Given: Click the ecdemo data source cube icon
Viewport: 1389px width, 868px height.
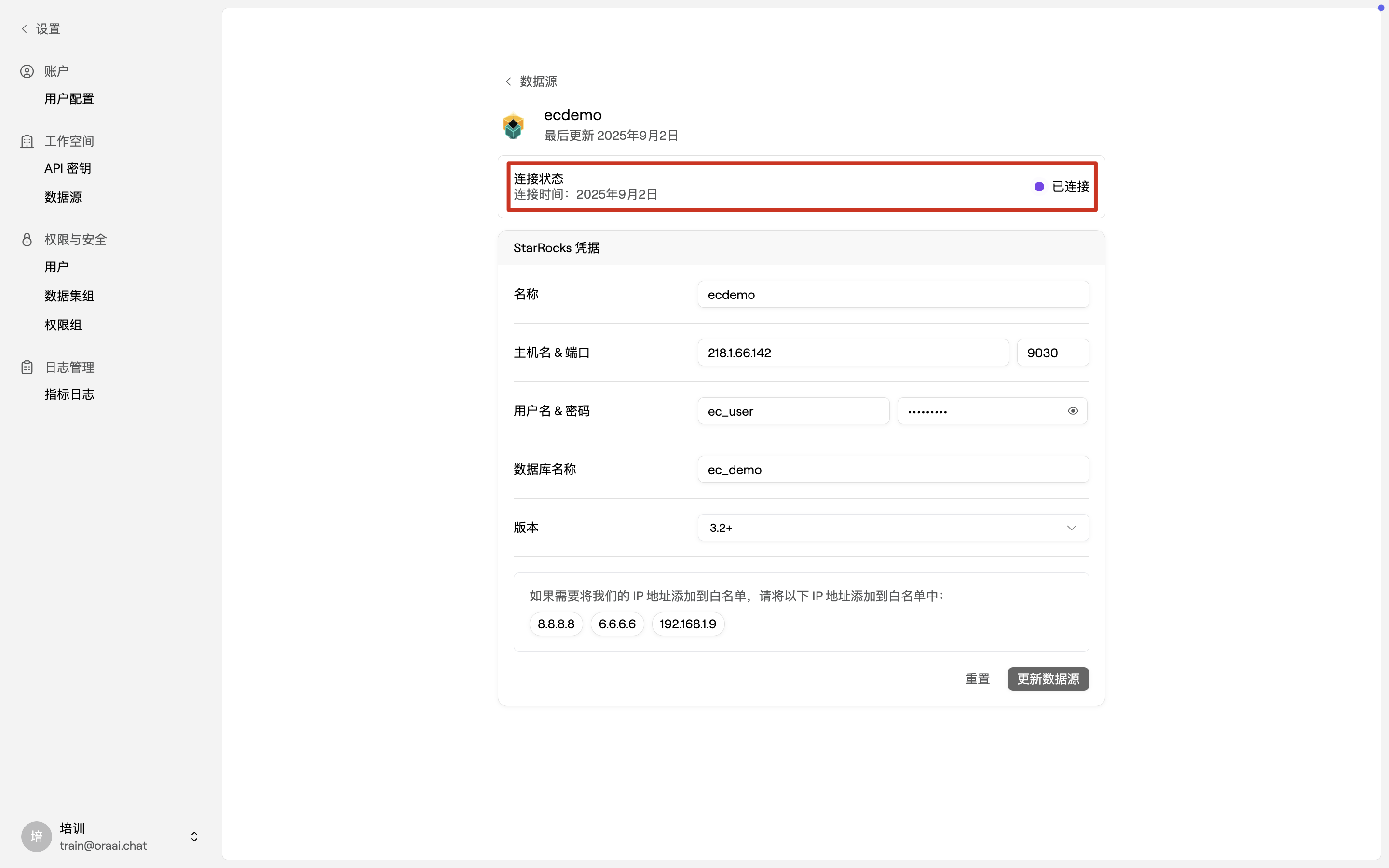Looking at the screenshot, I should pyautogui.click(x=513, y=126).
